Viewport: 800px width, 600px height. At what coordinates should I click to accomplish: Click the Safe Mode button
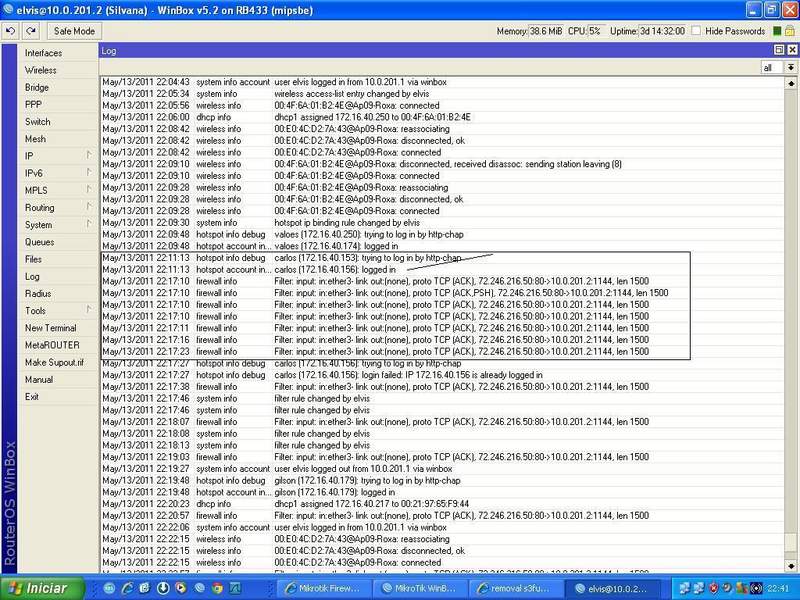[x=74, y=31]
